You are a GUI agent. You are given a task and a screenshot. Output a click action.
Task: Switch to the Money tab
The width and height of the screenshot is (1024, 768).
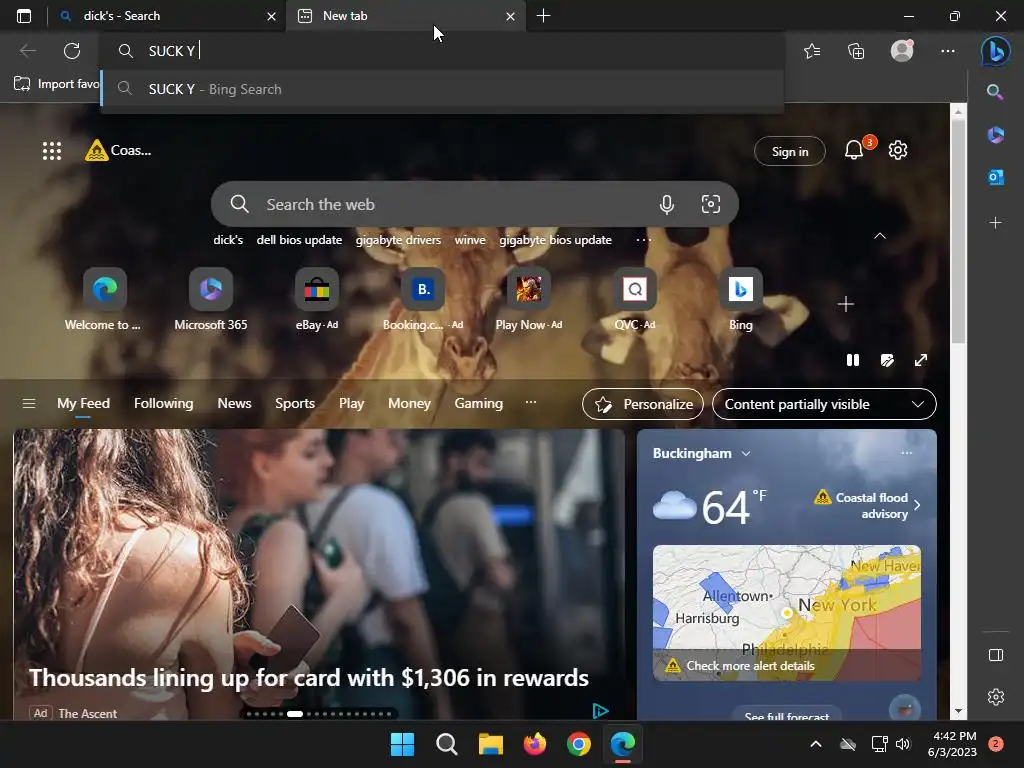tap(409, 404)
